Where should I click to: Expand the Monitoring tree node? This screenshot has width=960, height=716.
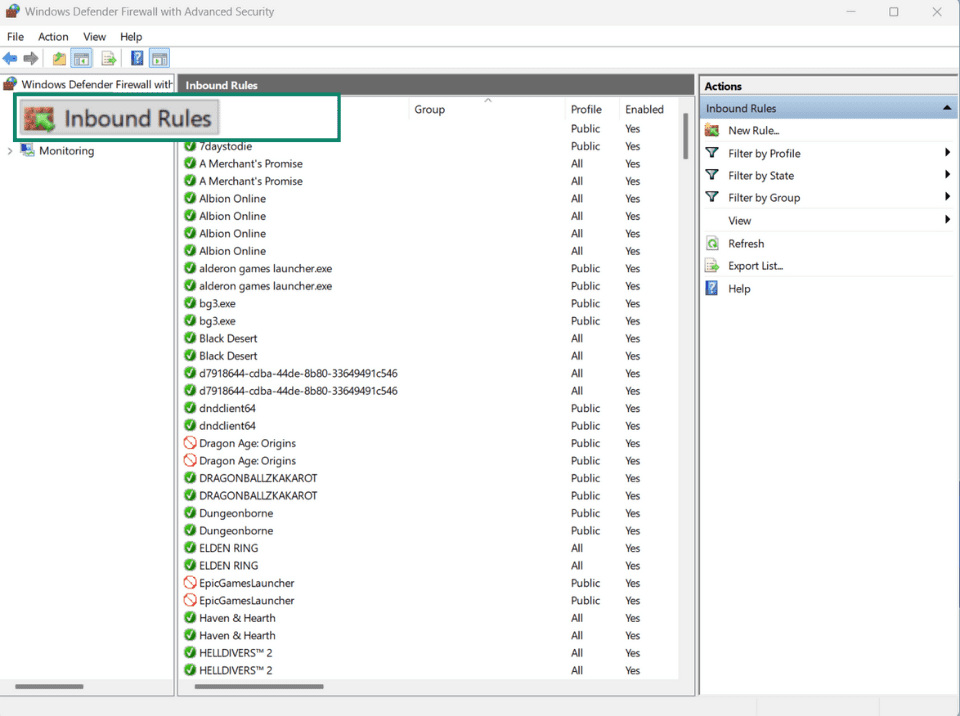[x=9, y=150]
